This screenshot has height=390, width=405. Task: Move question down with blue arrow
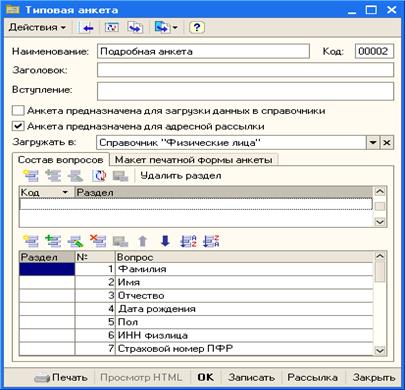point(165,241)
